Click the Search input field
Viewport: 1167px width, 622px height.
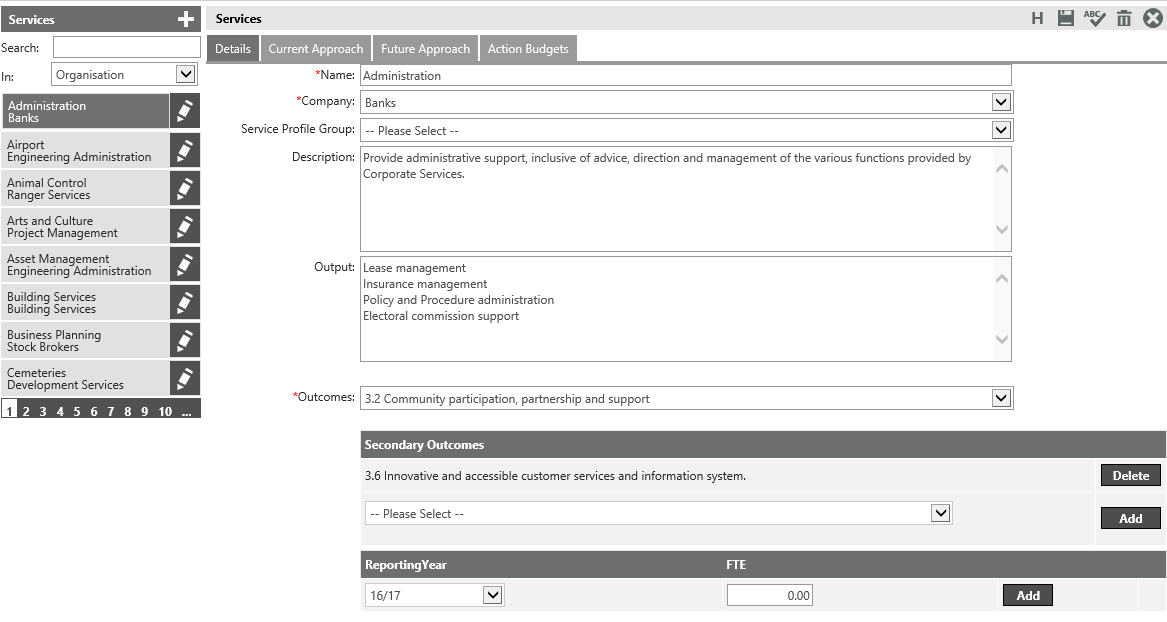click(127, 47)
